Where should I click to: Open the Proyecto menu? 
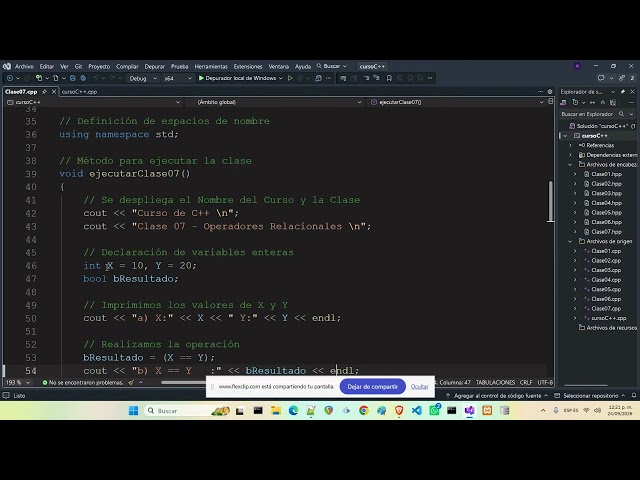pos(99,66)
